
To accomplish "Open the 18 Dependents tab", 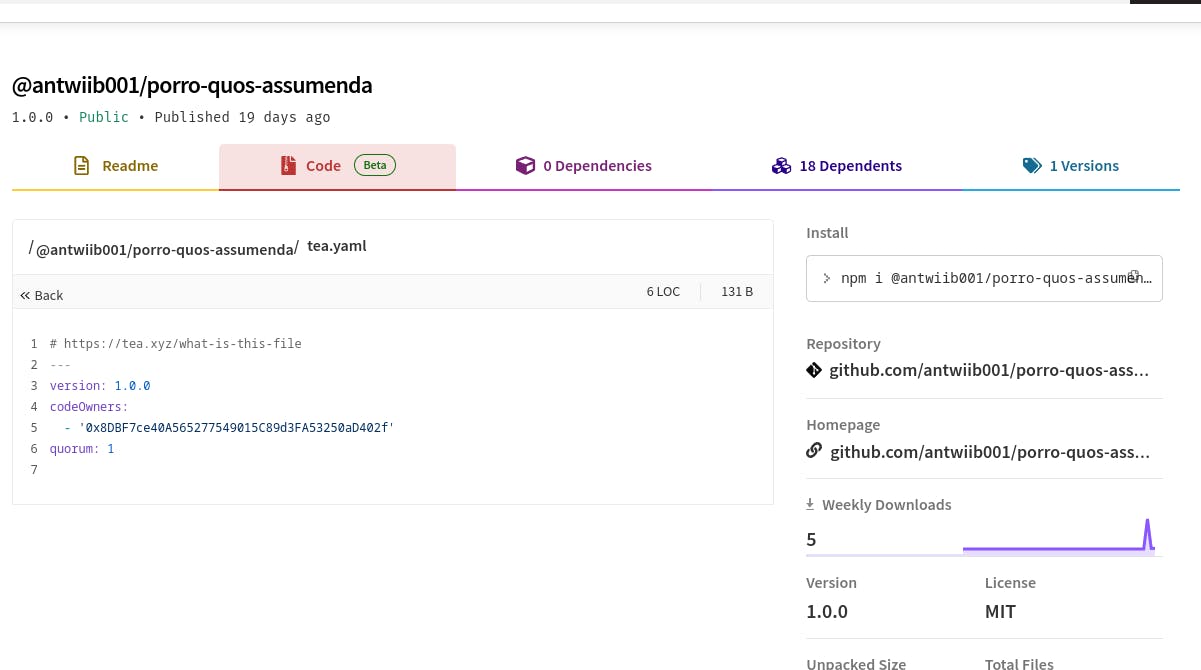I will pyautogui.click(x=850, y=166).
